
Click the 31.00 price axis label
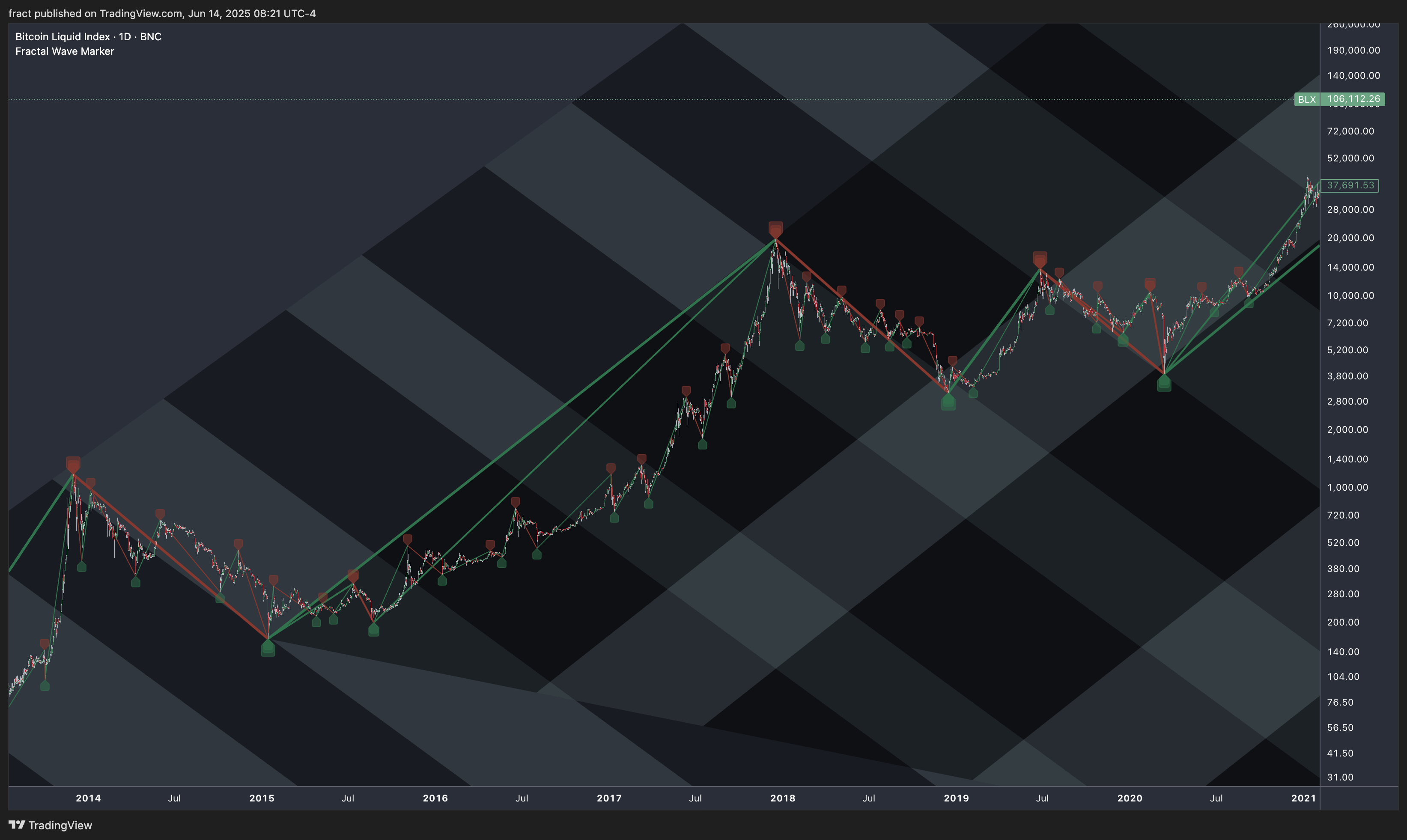point(1340,777)
